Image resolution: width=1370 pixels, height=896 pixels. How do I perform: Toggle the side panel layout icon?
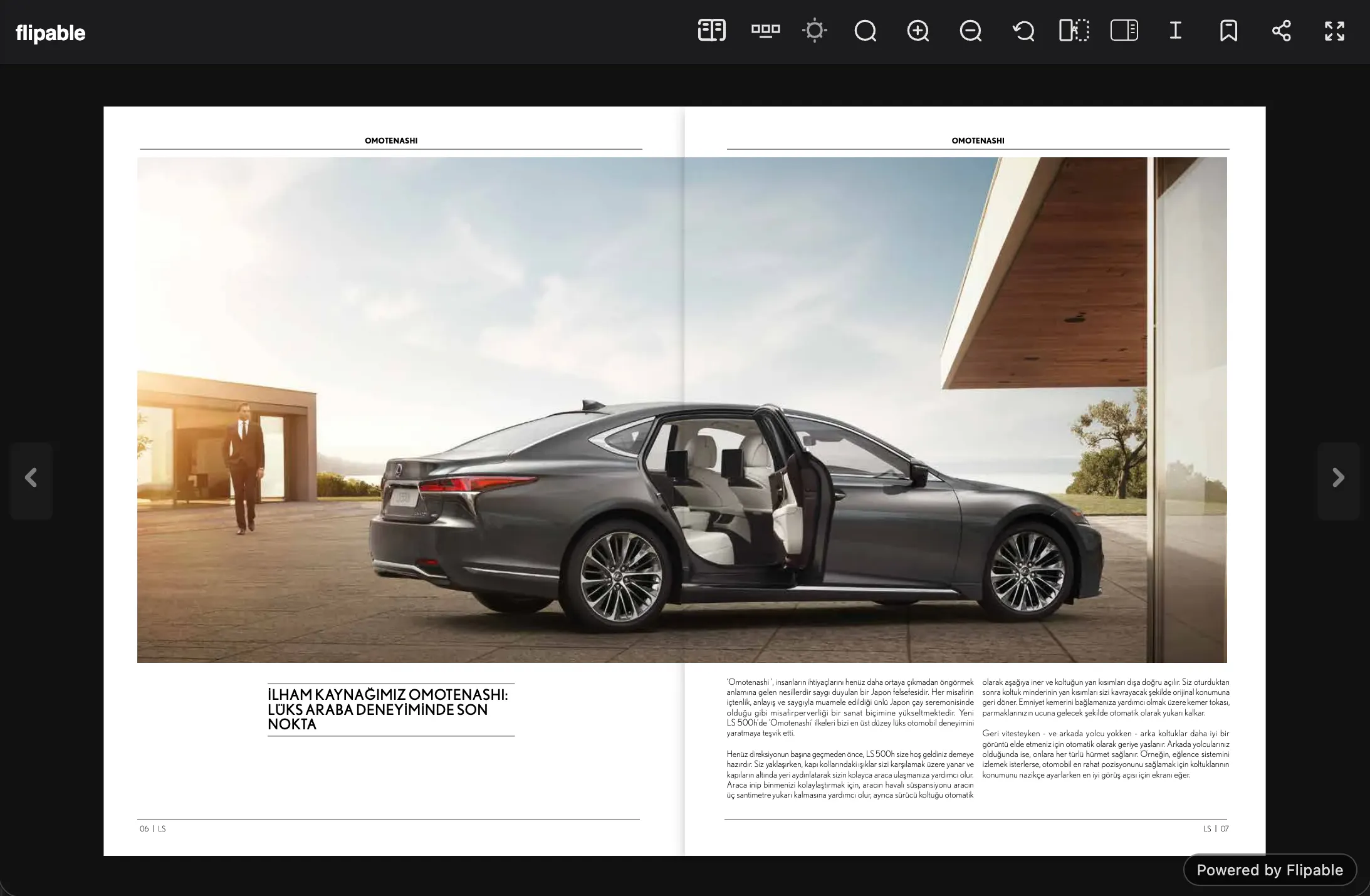1124,31
